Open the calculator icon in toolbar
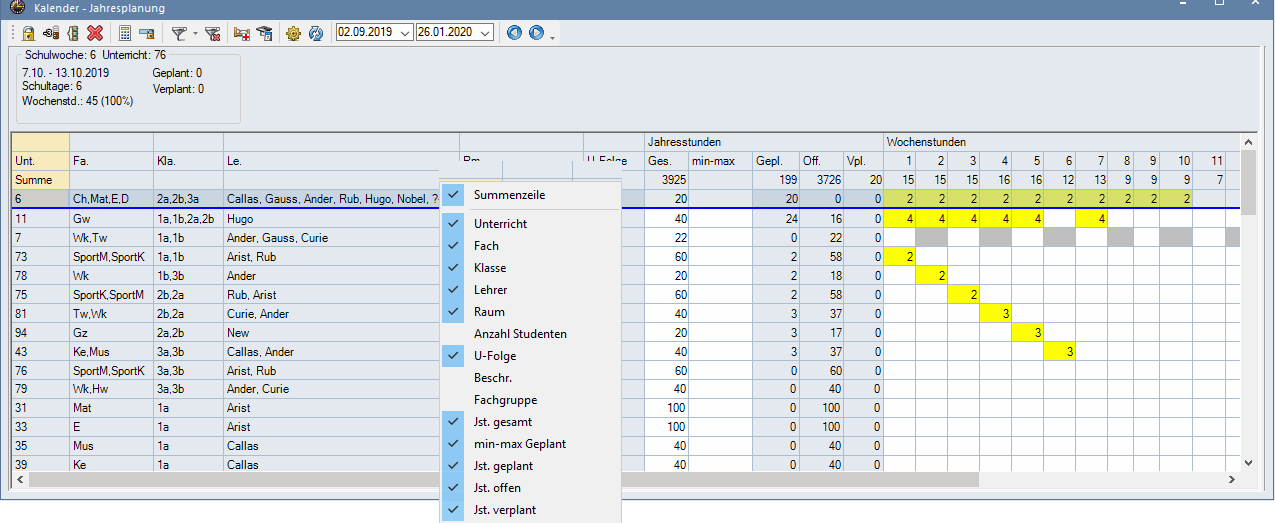Viewport: 1275px width, 523px height. point(125,33)
